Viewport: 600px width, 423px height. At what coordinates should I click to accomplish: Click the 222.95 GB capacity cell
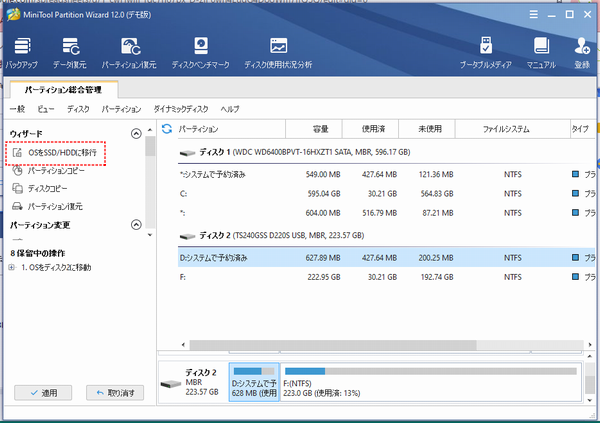tap(324, 277)
